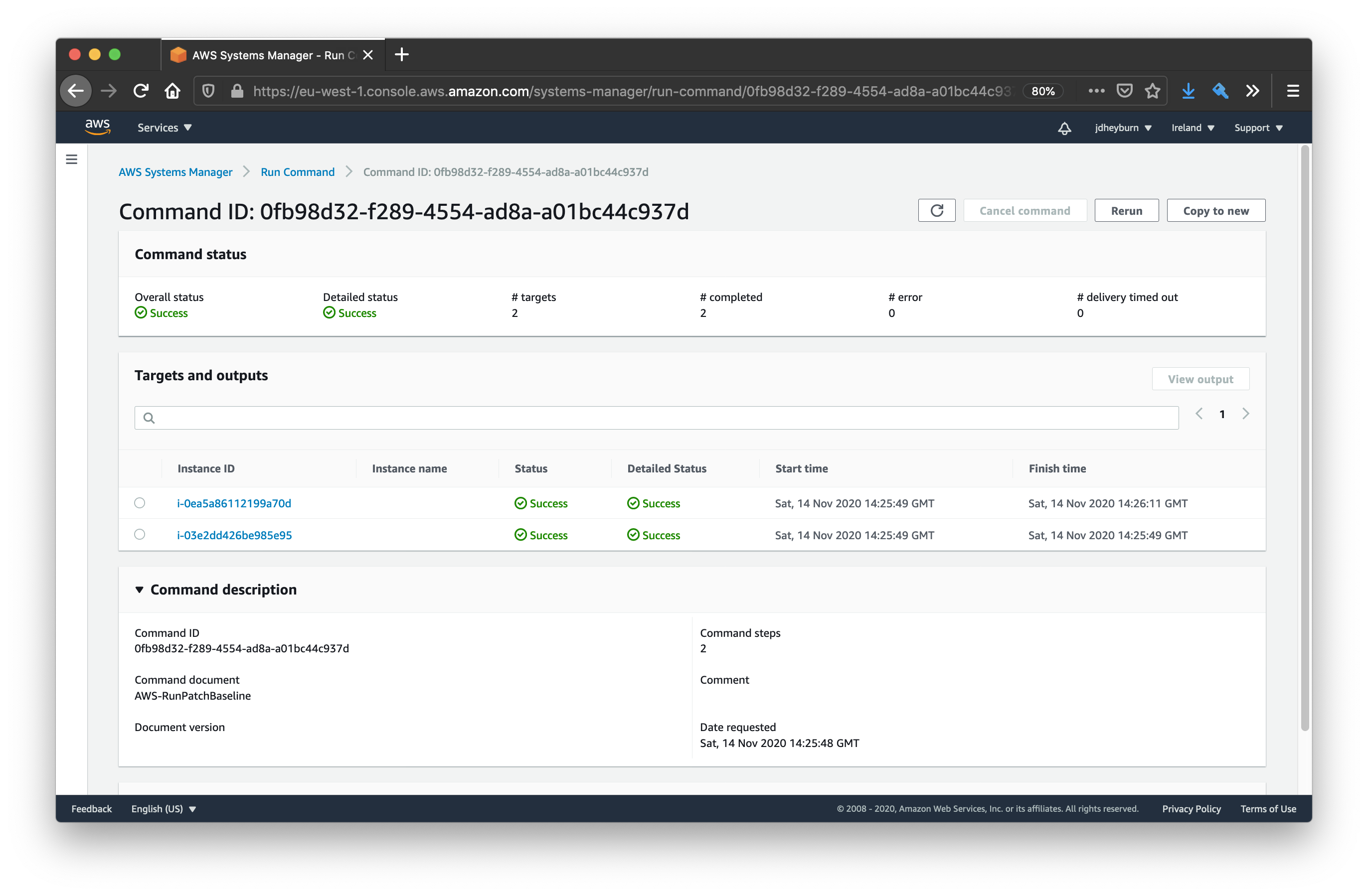The height and width of the screenshot is (896, 1368).
Task: Open the AWS notifications bell
Action: [x=1064, y=128]
